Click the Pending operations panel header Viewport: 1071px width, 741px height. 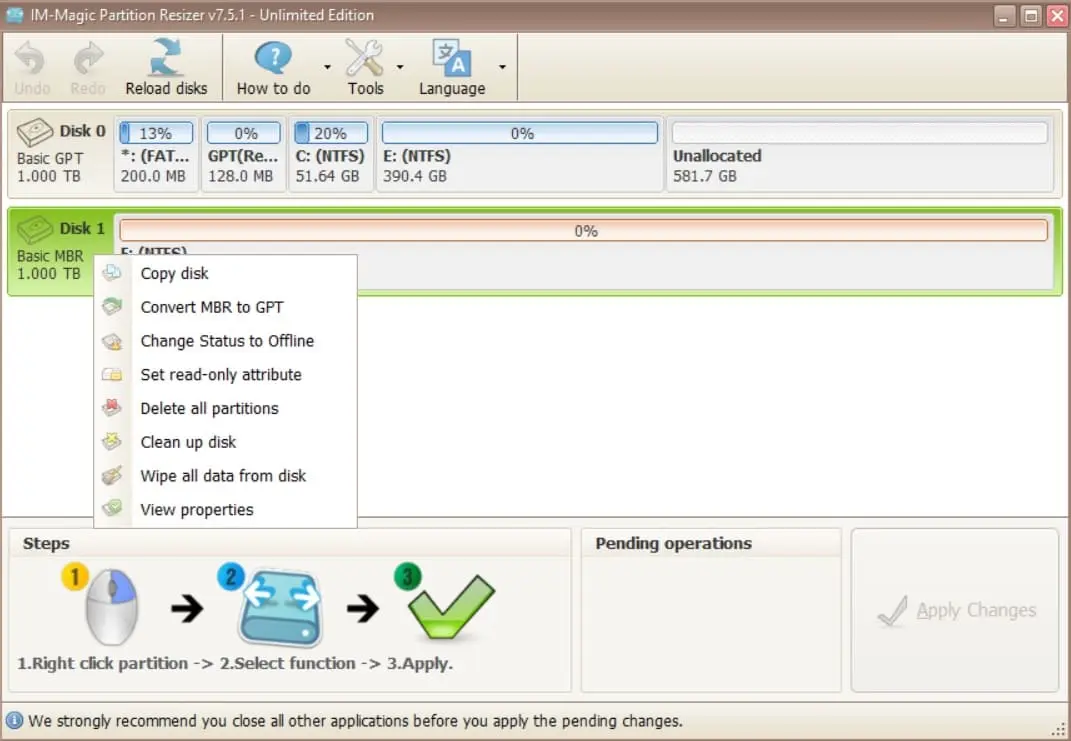673,544
